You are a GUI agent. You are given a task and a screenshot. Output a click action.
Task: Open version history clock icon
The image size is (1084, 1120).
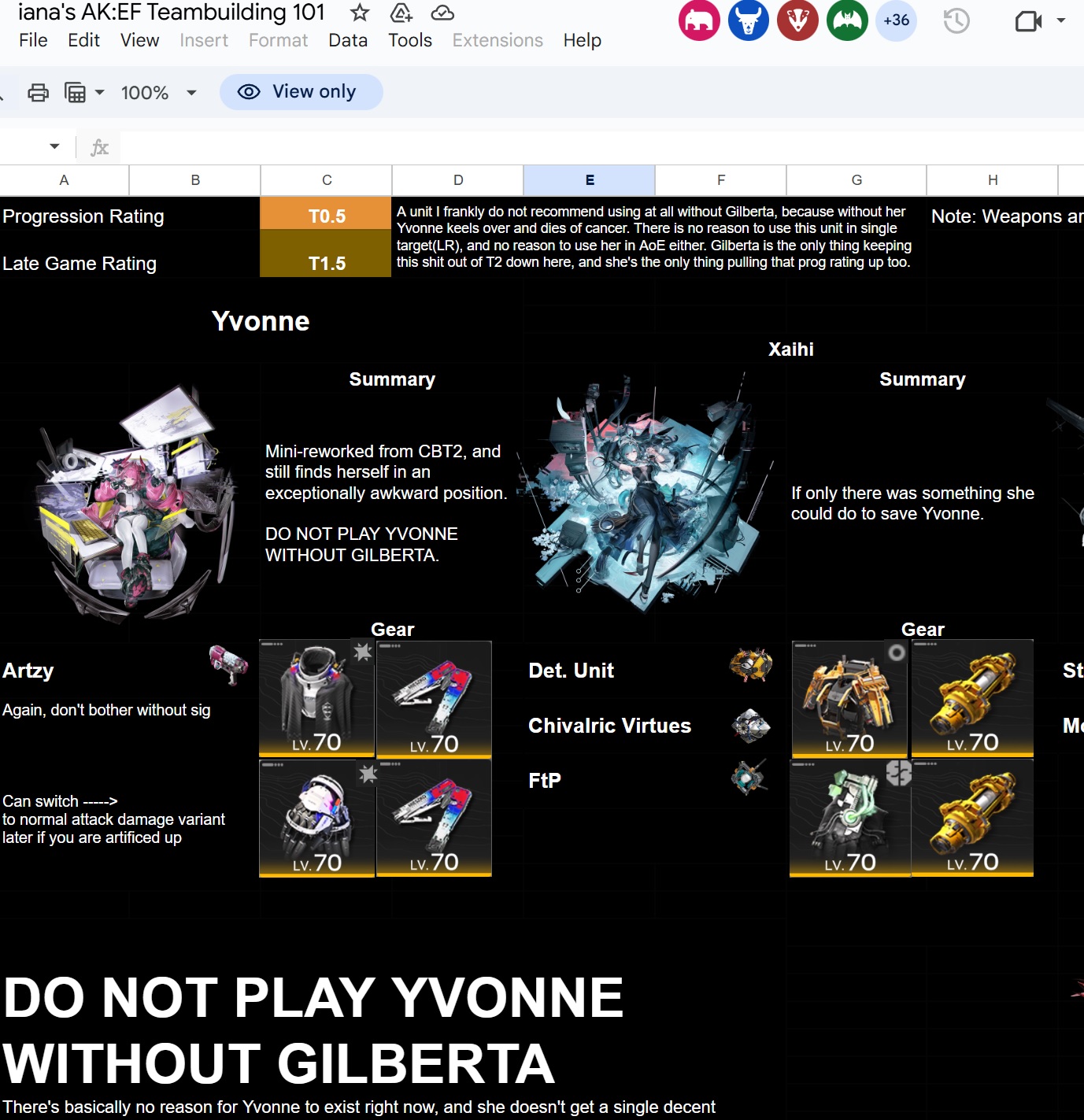tap(956, 20)
